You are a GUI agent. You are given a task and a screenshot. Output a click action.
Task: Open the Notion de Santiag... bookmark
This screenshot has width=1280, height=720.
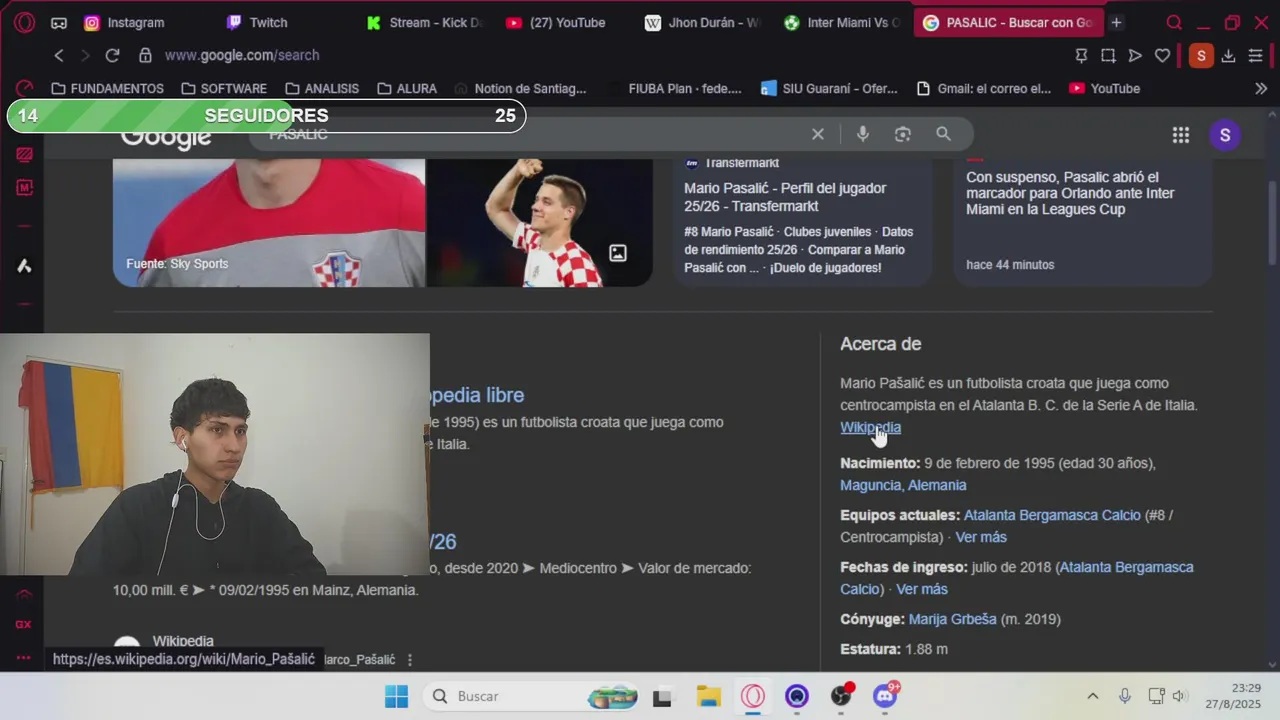[x=520, y=88]
